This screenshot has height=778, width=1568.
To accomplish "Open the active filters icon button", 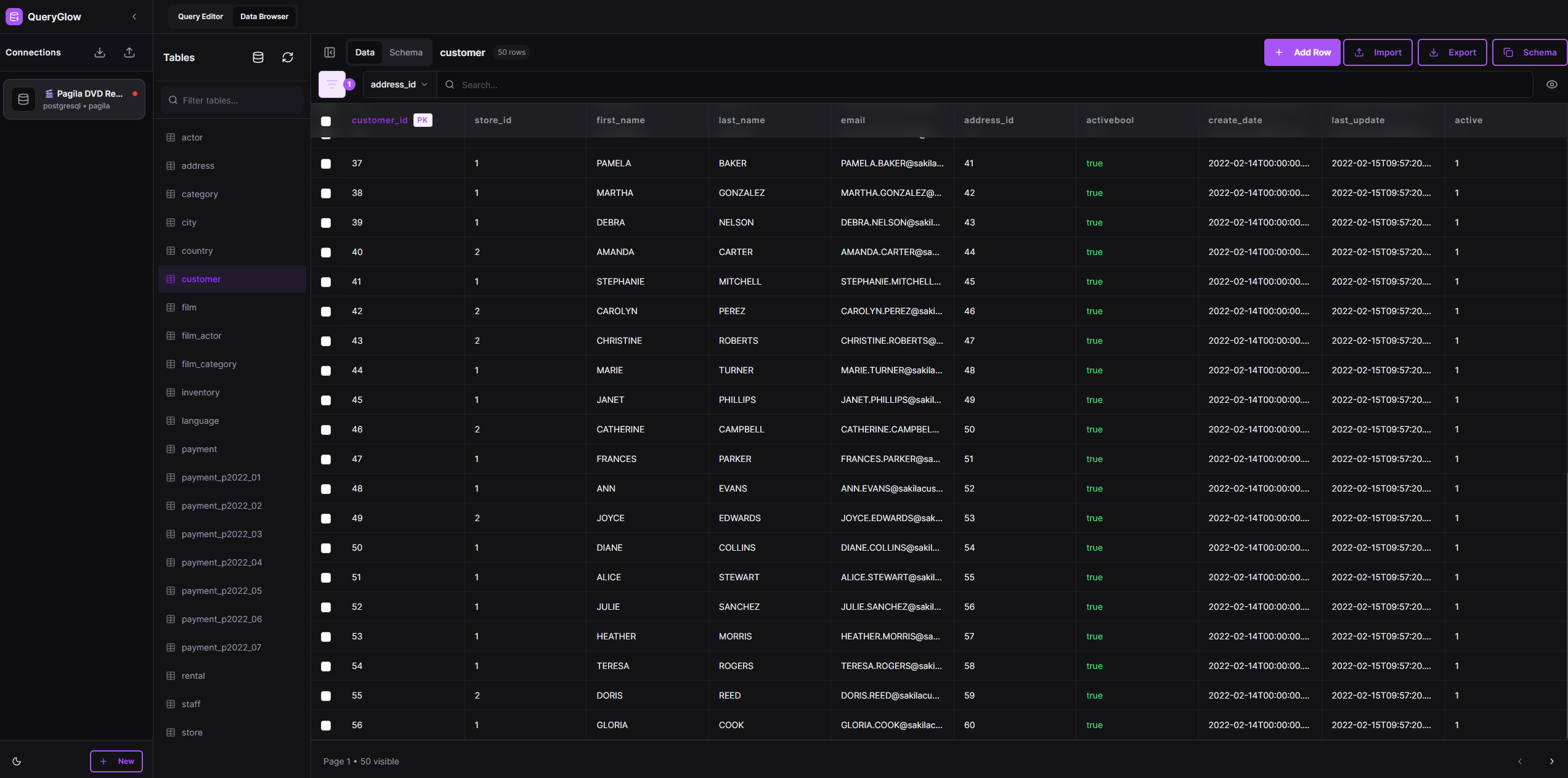I will (332, 84).
